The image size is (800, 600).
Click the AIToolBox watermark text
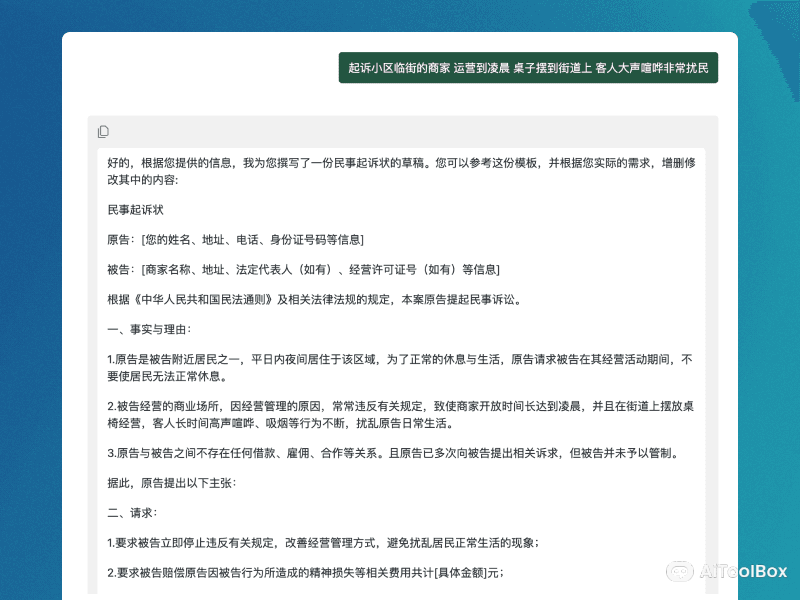coord(742,571)
